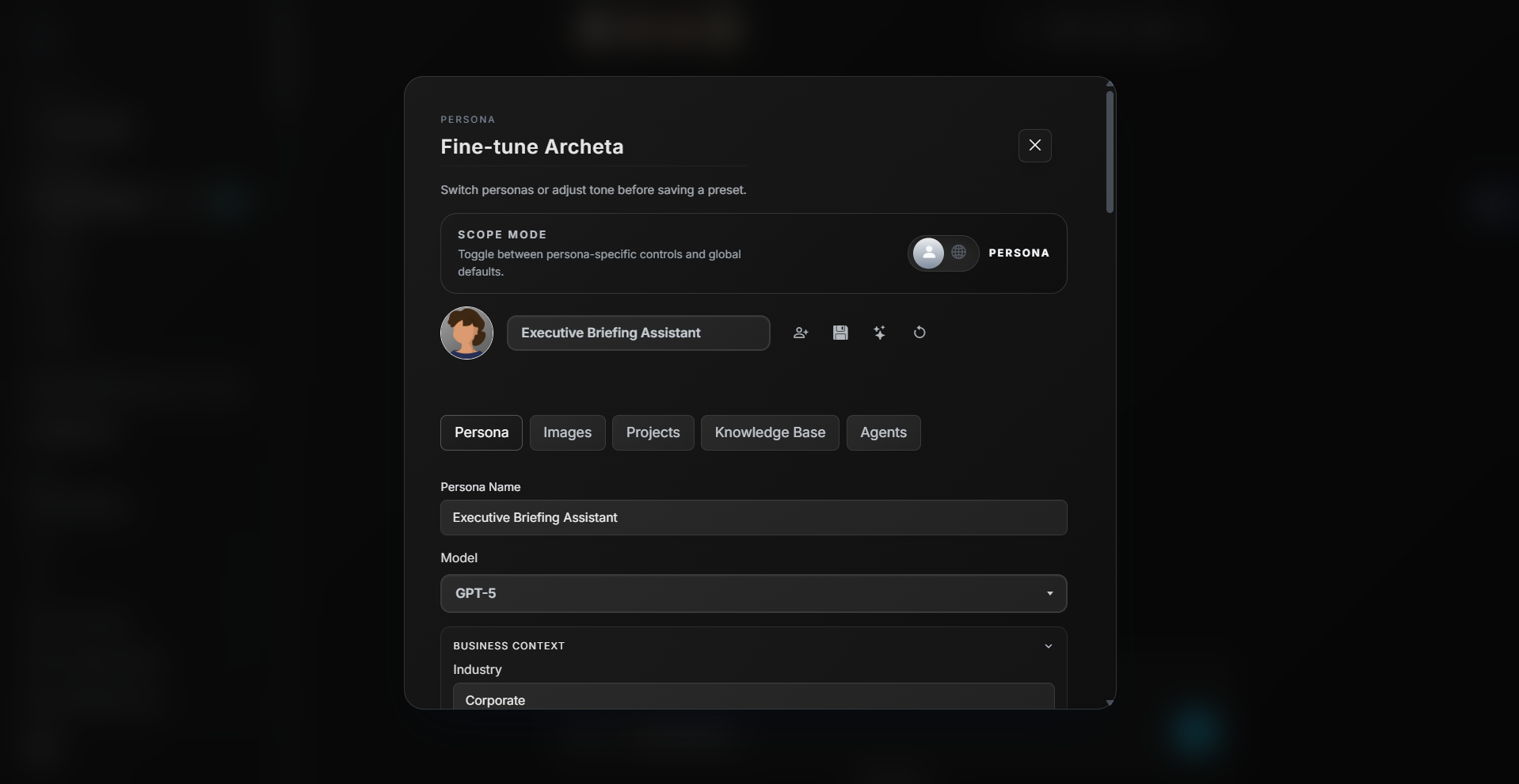Image resolution: width=1519 pixels, height=784 pixels.
Task: Select the person icon in Scope Mode toggle
Action: pos(928,253)
